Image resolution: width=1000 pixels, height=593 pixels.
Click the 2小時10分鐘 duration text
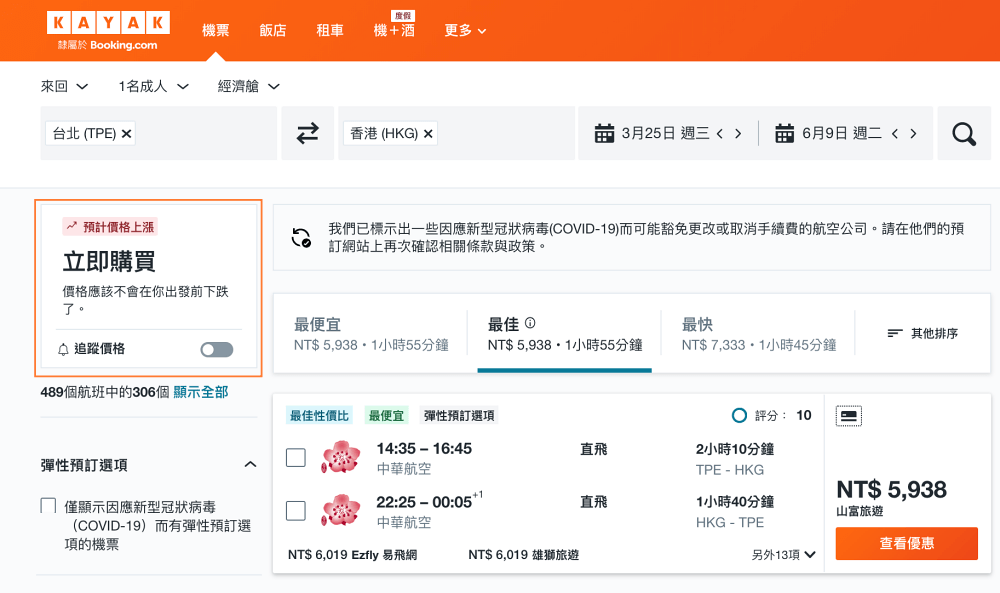click(x=735, y=449)
